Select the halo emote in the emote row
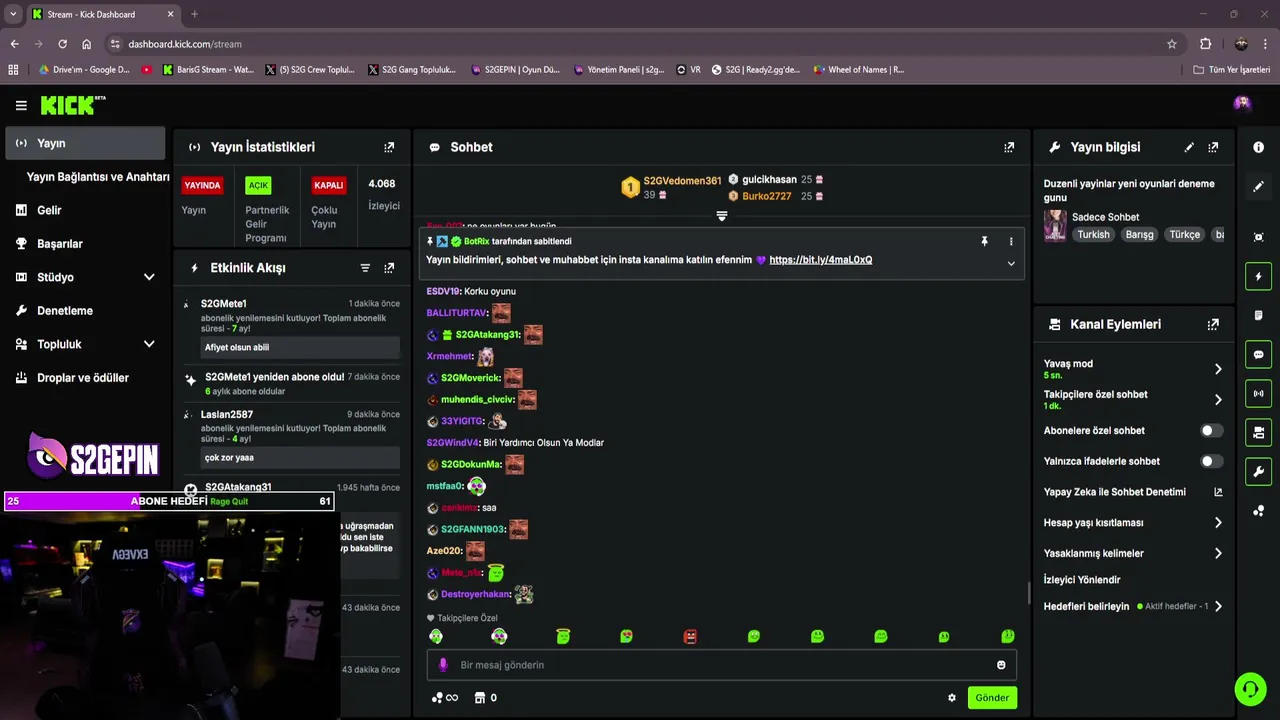Screen dimensions: 1280x720 [563, 636]
